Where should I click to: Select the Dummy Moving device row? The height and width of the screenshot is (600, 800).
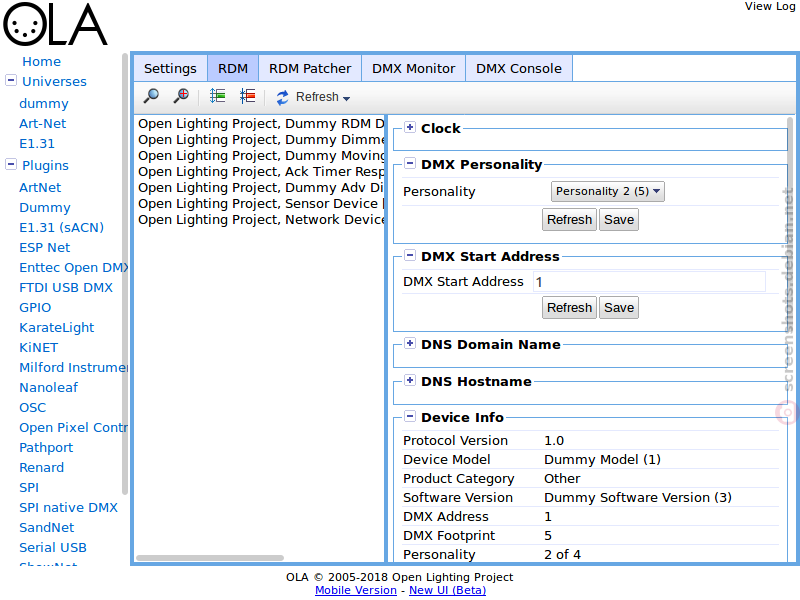pyautogui.click(x=260, y=156)
